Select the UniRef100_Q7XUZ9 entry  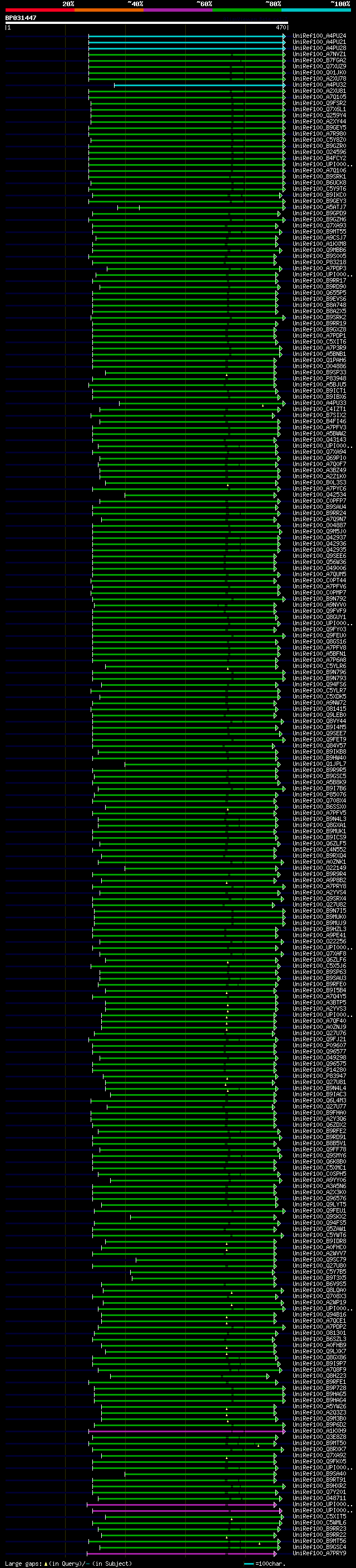pyautogui.click(x=319, y=66)
